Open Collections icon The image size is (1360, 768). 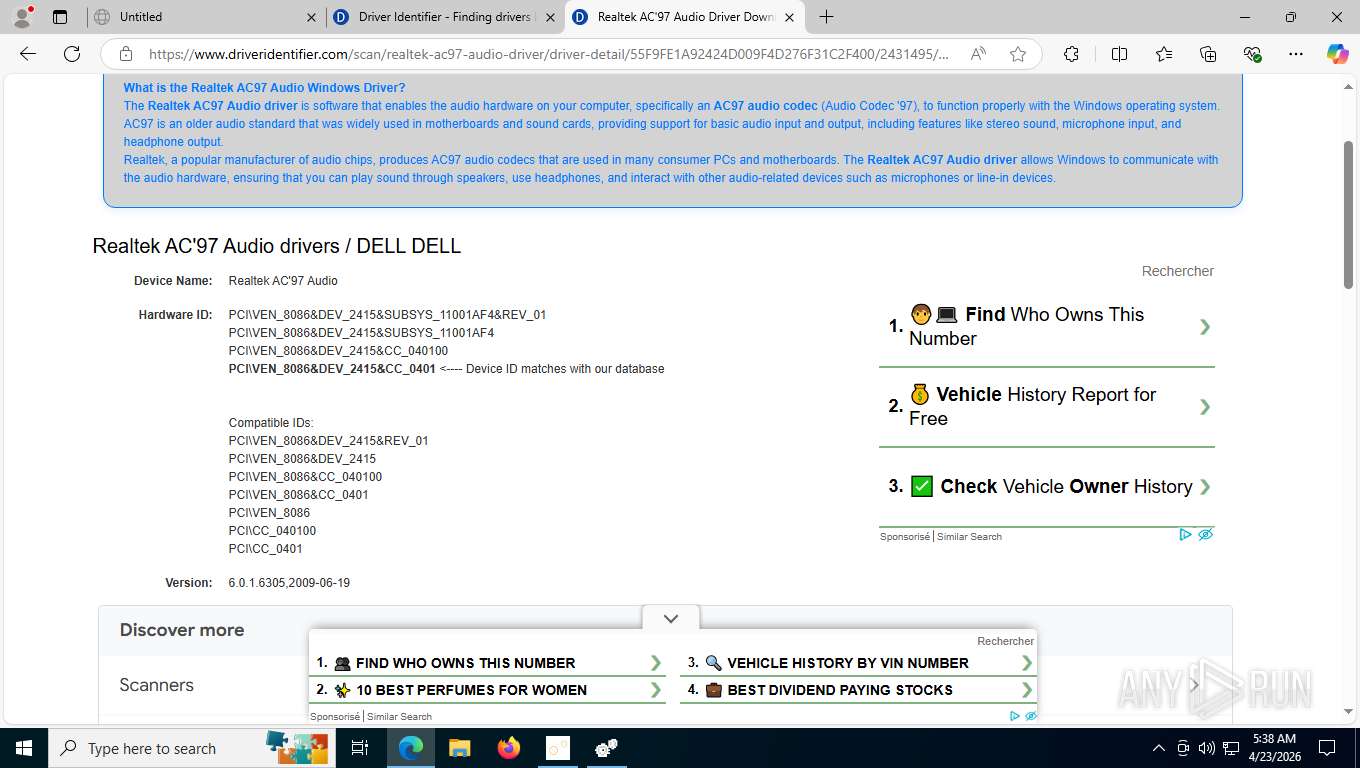coord(1208,54)
